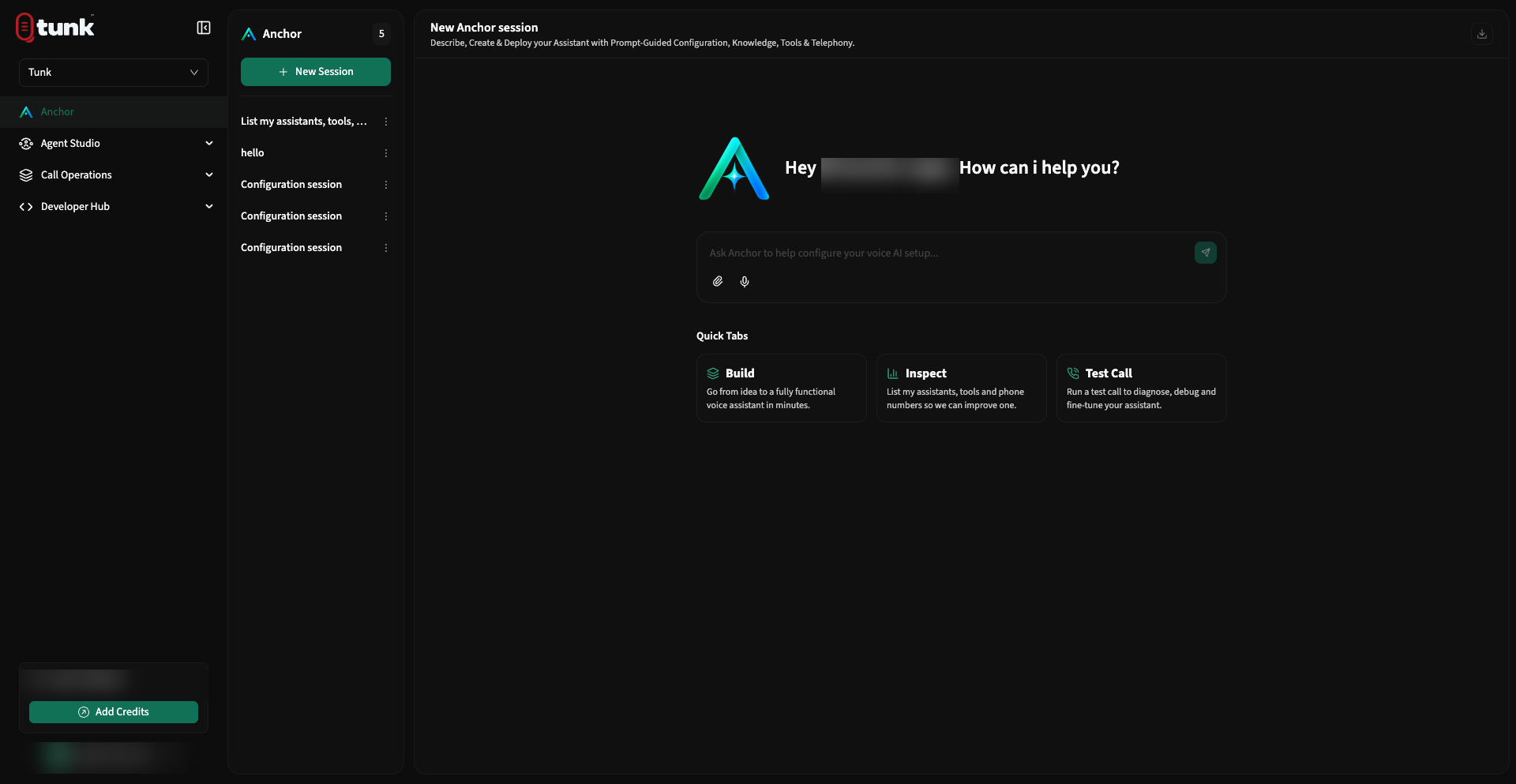The image size is (1516, 784).
Task: Open options for first Configuration session
Action: click(386, 185)
